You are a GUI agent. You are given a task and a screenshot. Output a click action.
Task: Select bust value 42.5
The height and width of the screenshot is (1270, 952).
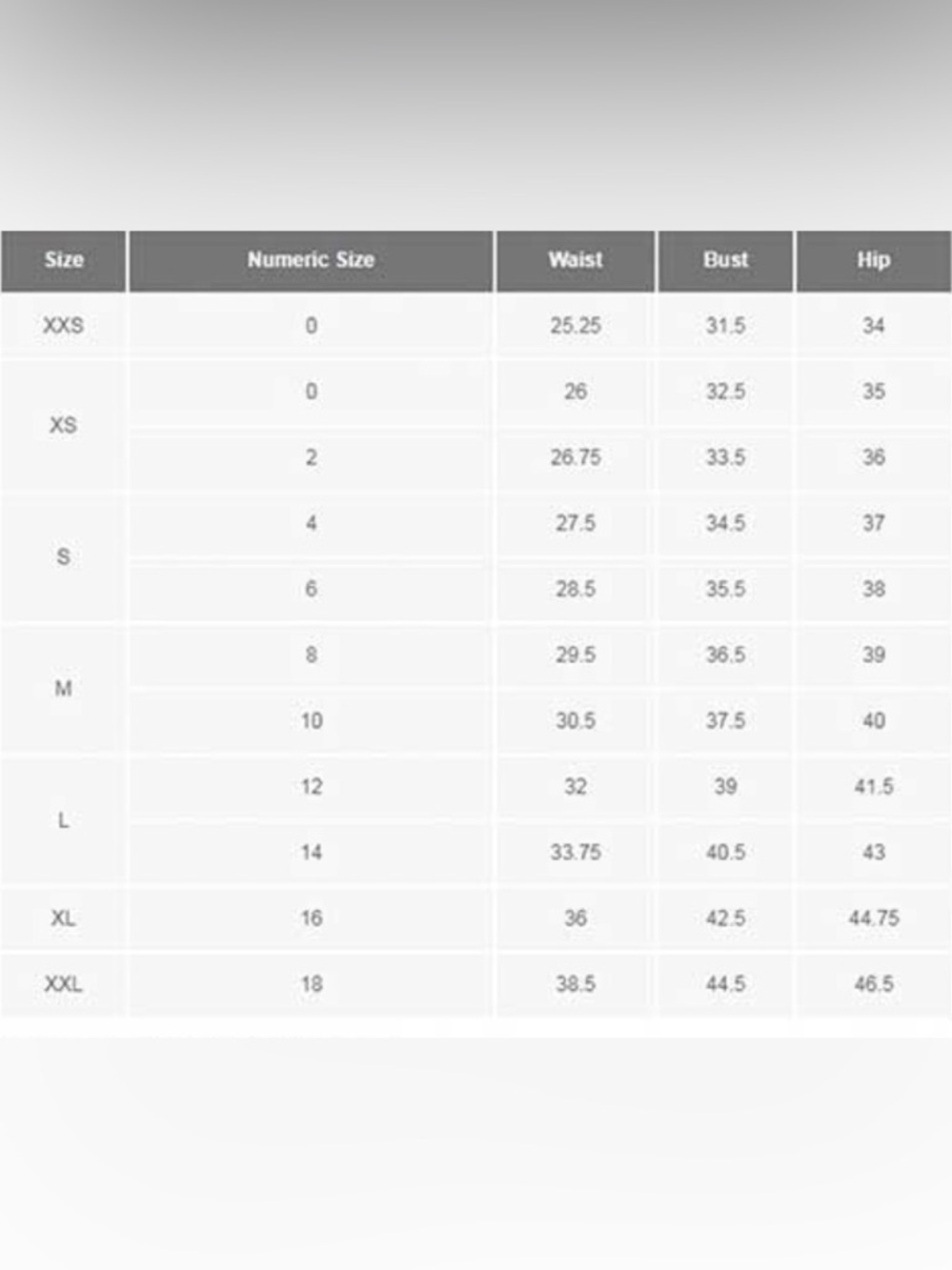(x=725, y=918)
